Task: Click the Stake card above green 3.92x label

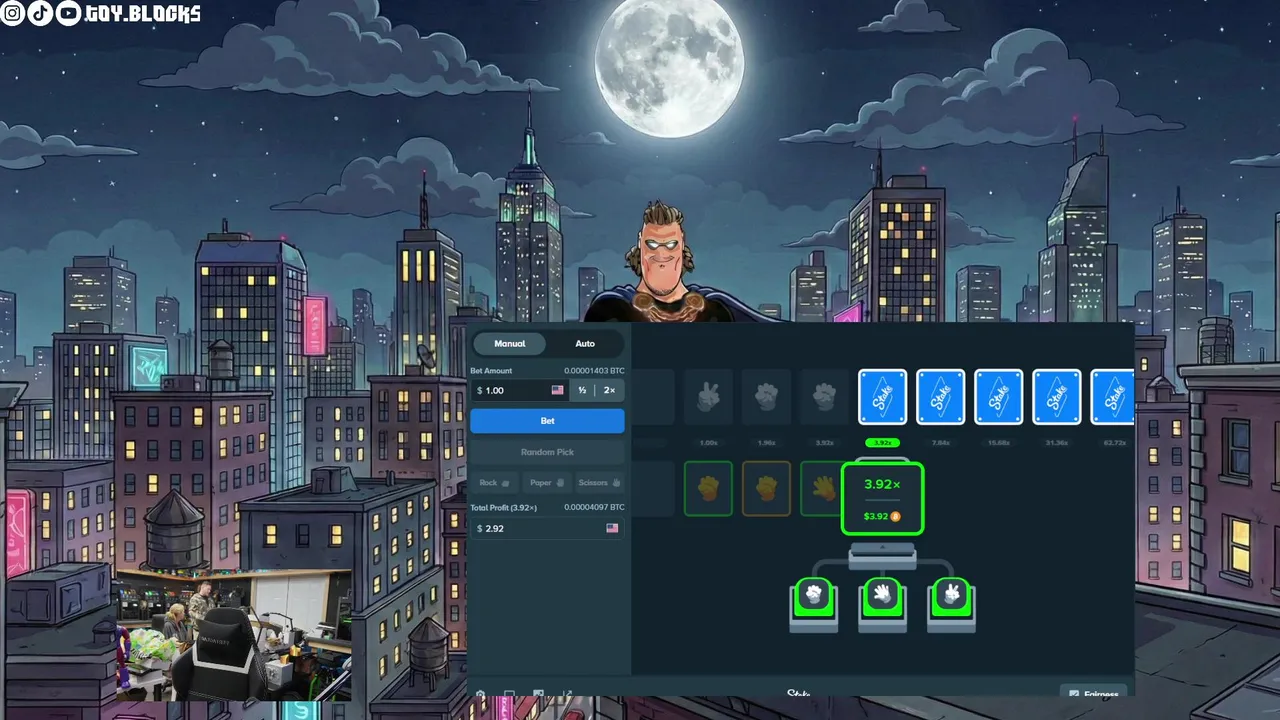Action: click(x=883, y=397)
